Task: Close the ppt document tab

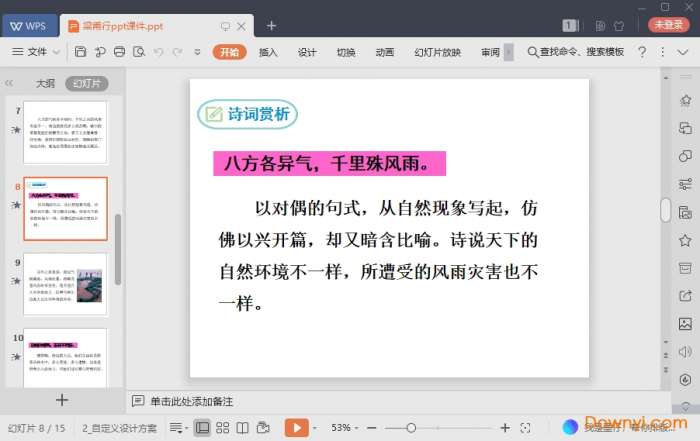Action: (x=241, y=26)
